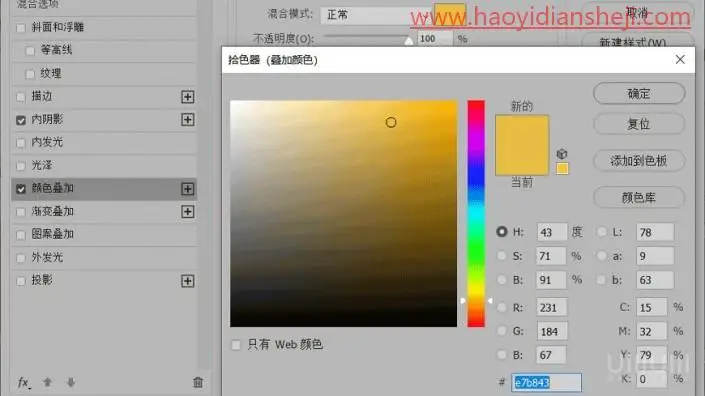
Task: Add another 投影 effect with plus icon
Action: click(187, 281)
